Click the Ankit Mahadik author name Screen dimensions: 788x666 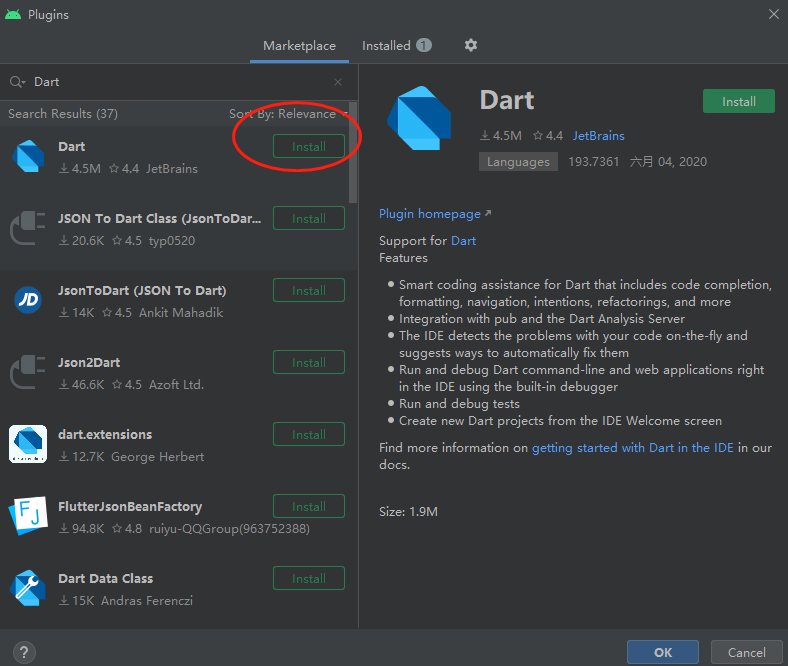pos(181,313)
